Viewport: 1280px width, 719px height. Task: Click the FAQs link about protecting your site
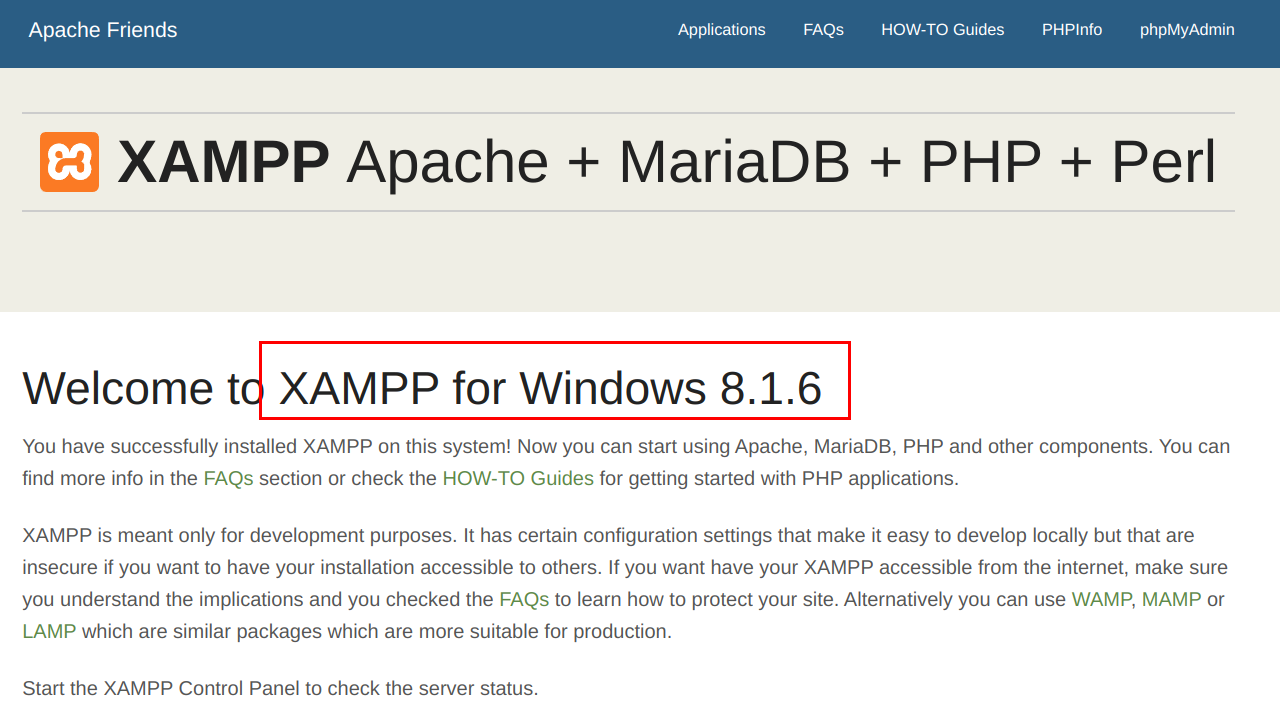pyautogui.click(x=524, y=600)
